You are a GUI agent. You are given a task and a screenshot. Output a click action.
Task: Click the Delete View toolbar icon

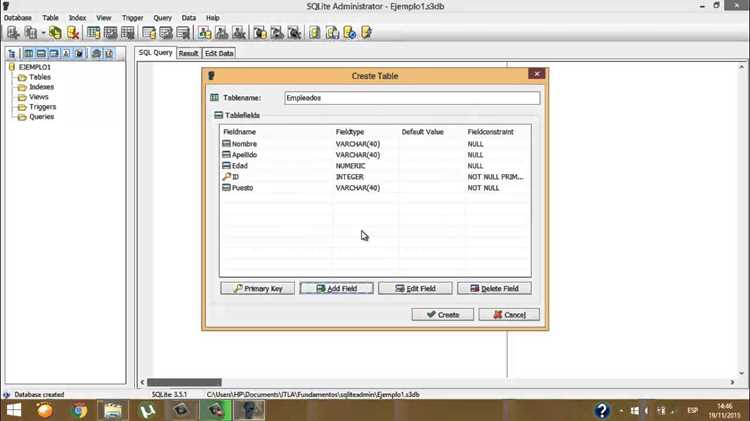point(239,33)
